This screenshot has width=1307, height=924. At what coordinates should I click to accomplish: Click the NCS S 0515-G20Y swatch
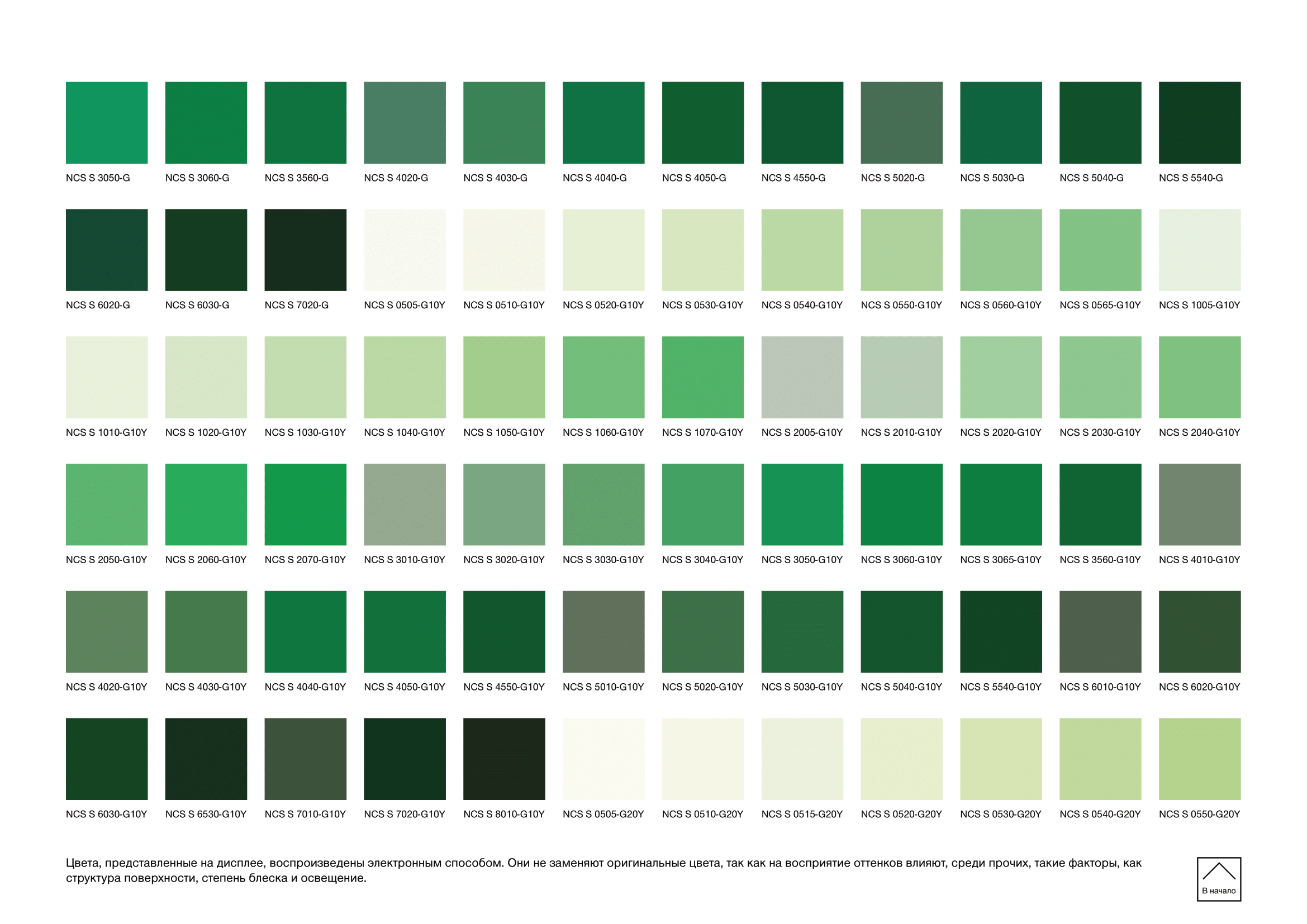coord(802,759)
